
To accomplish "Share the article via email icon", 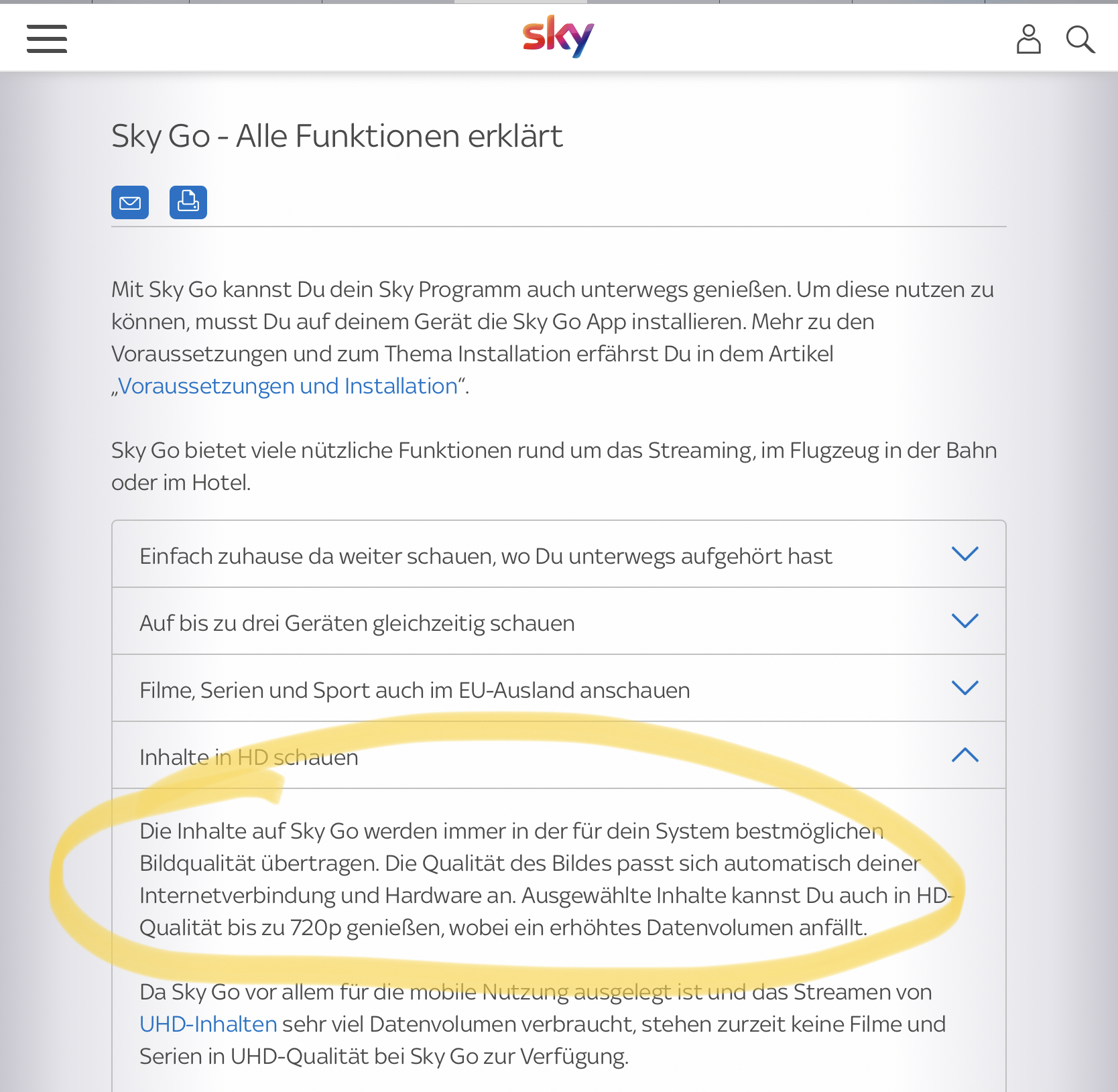I will point(130,202).
